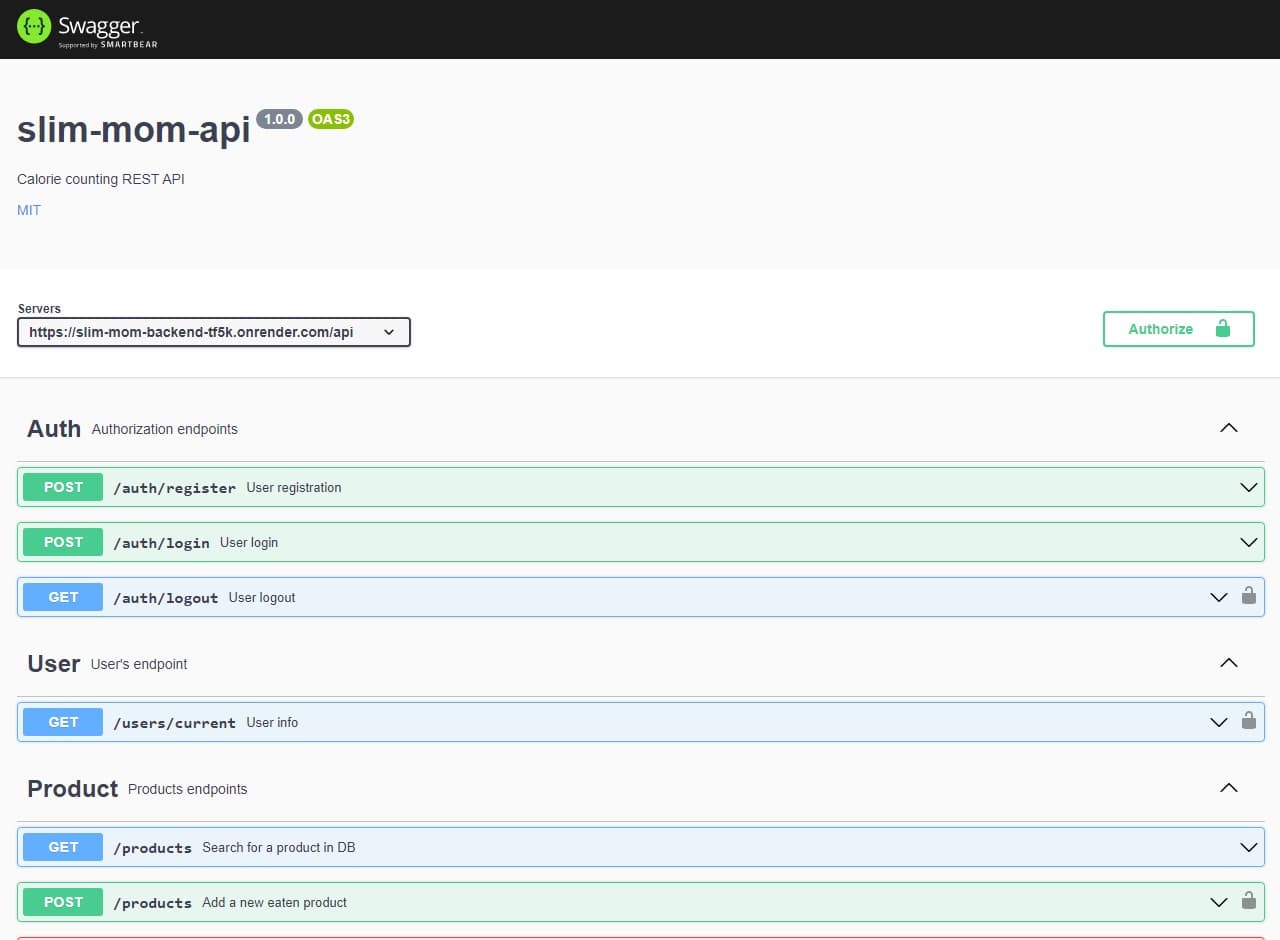Screen dimensions: 1280x940
Task: Click lock icon on /users/current row
Action: click(1248, 722)
